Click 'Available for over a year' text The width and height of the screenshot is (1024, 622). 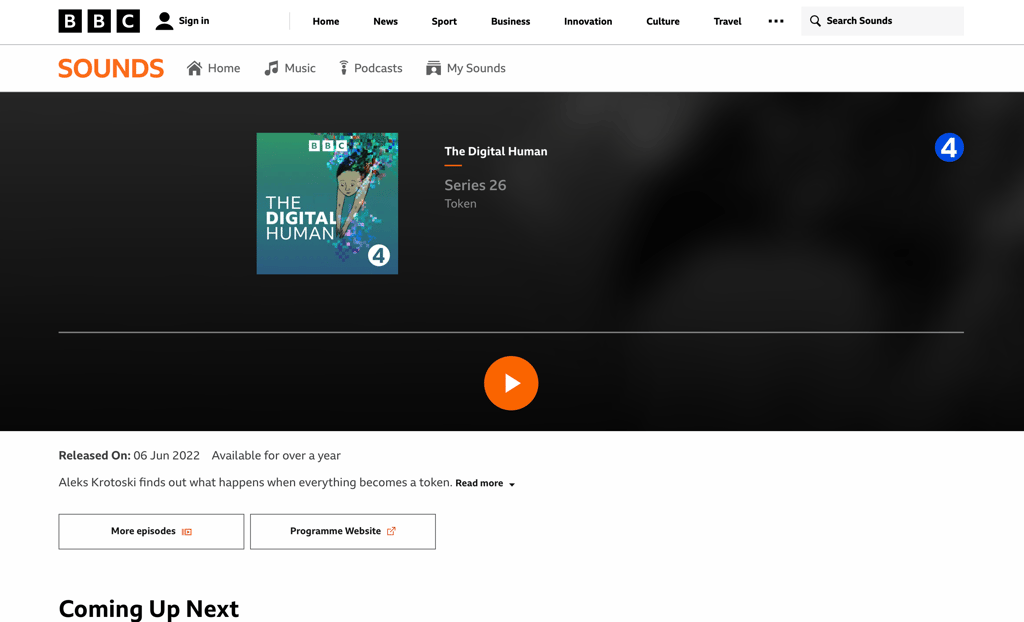(x=276, y=455)
